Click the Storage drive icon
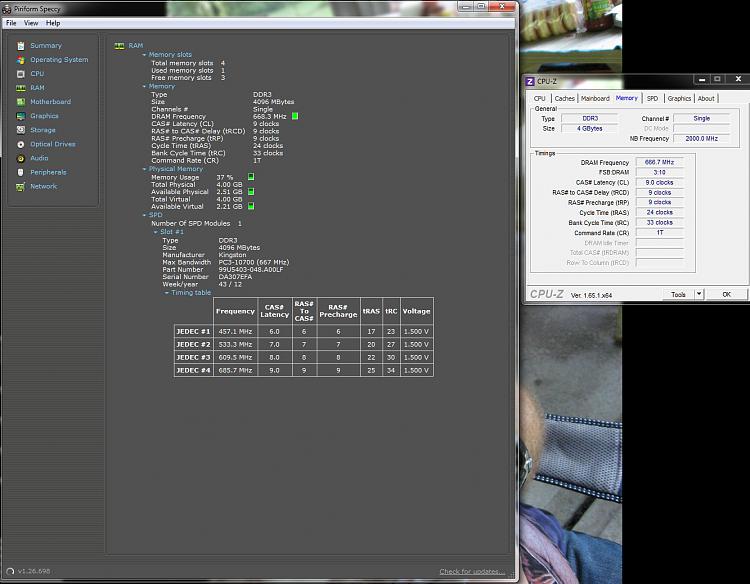750x584 pixels. [x=21, y=130]
